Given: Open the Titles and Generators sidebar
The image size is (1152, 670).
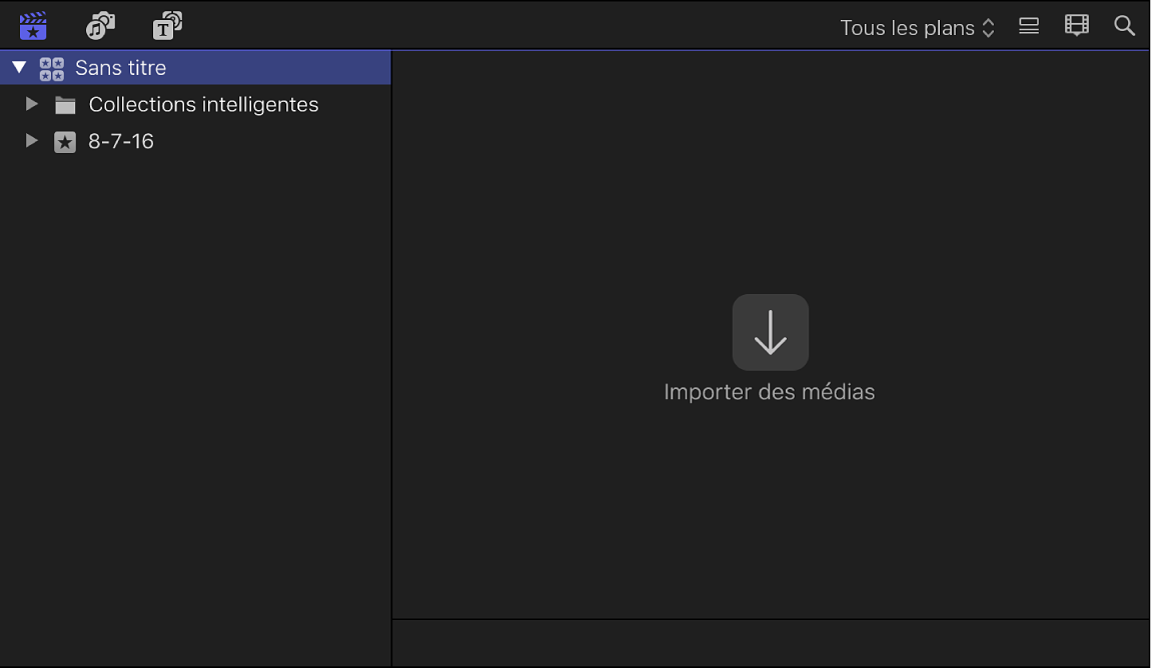Looking at the screenshot, I should (x=166, y=25).
